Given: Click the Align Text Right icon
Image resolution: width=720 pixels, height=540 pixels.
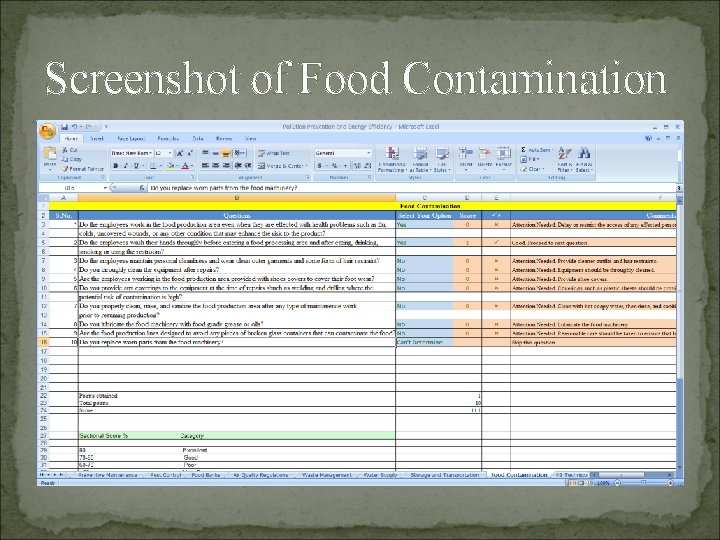Looking at the screenshot, I should 226,165.
